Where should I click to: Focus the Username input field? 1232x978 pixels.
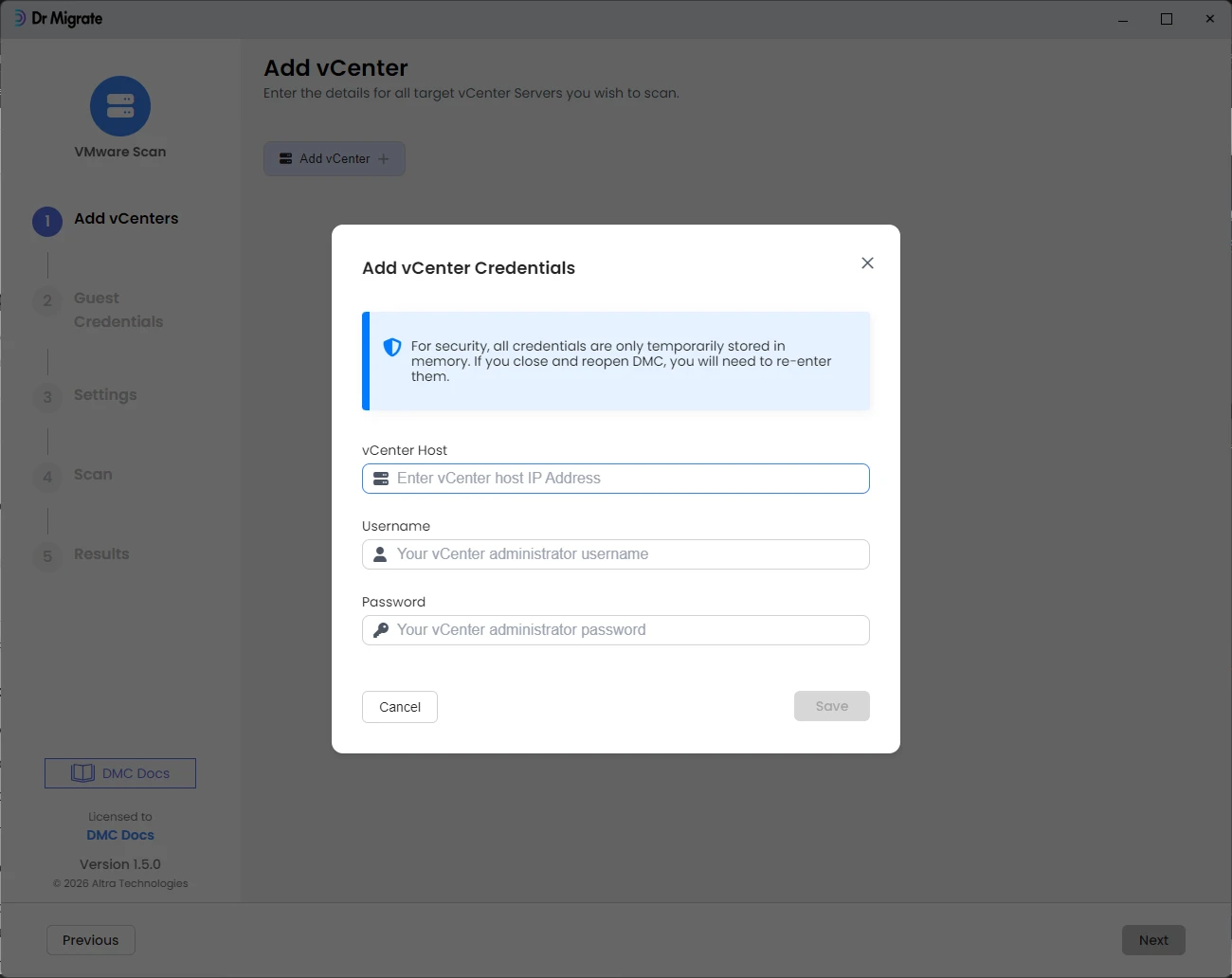coord(616,554)
